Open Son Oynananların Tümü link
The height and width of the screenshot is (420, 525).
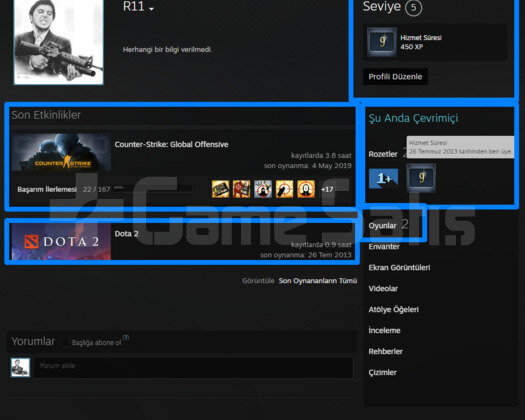tap(318, 281)
